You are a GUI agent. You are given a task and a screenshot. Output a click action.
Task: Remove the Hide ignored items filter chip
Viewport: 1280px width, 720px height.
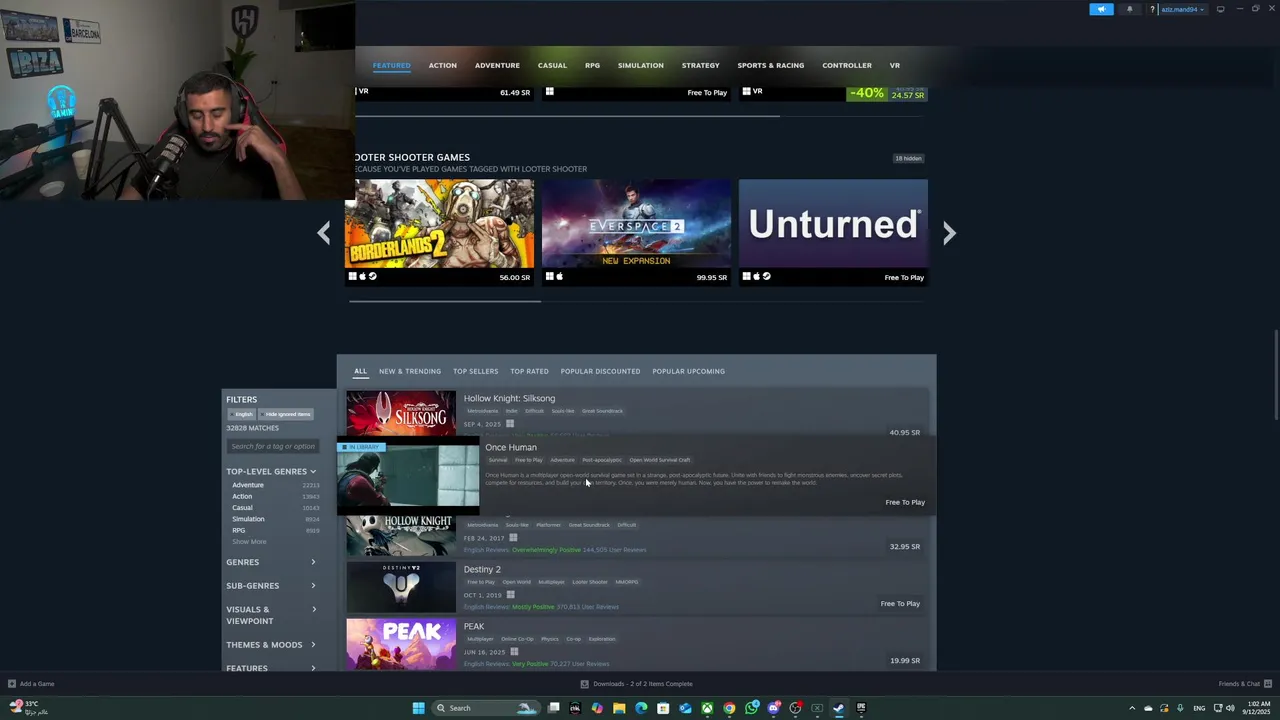coord(287,414)
